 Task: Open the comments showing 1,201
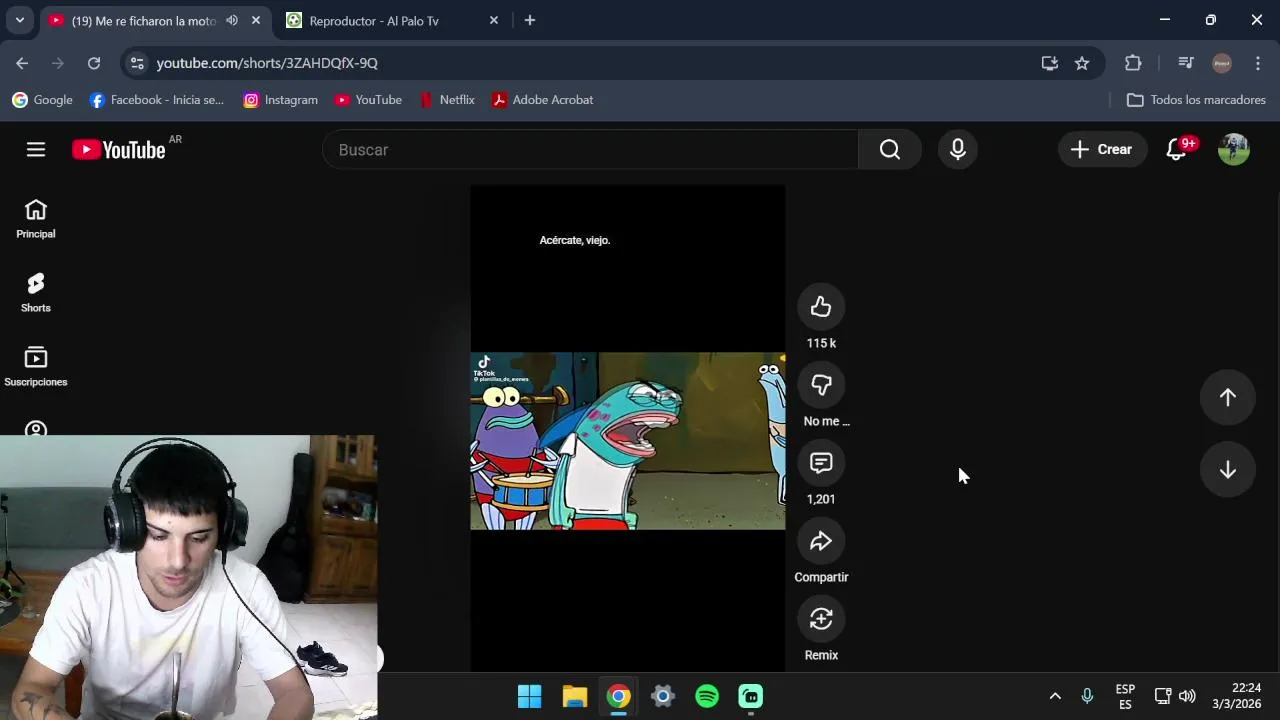coord(821,463)
